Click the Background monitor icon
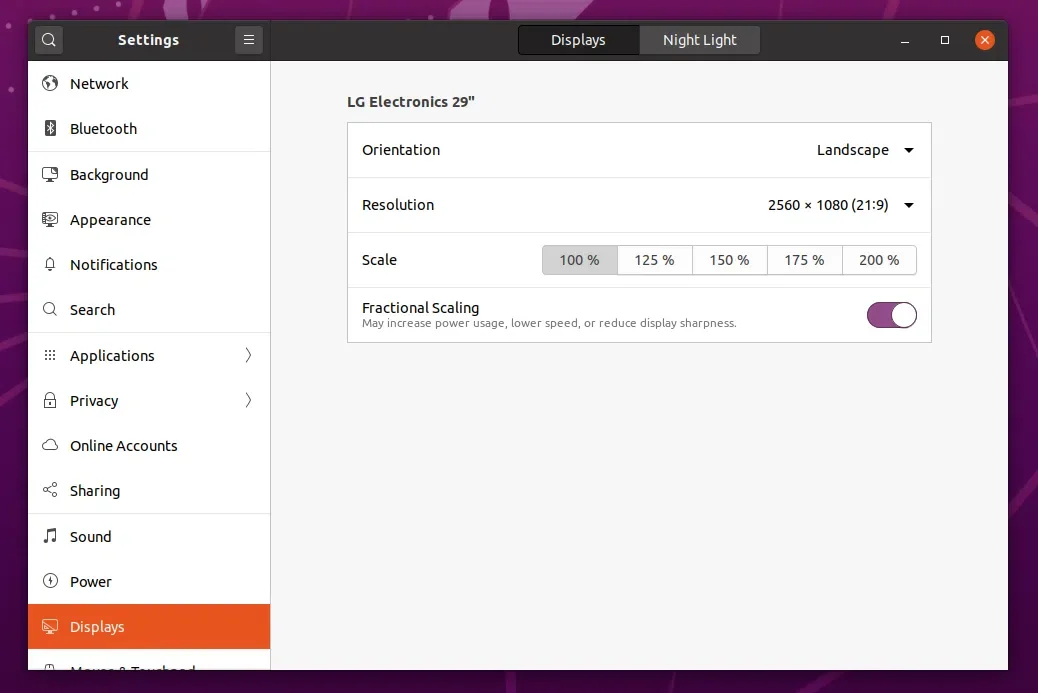This screenshot has width=1038, height=693. click(x=50, y=175)
